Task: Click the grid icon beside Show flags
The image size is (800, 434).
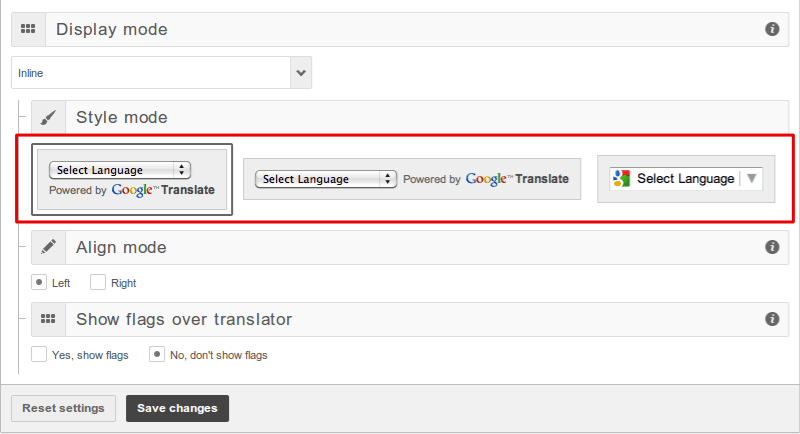Action: (x=49, y=320)
